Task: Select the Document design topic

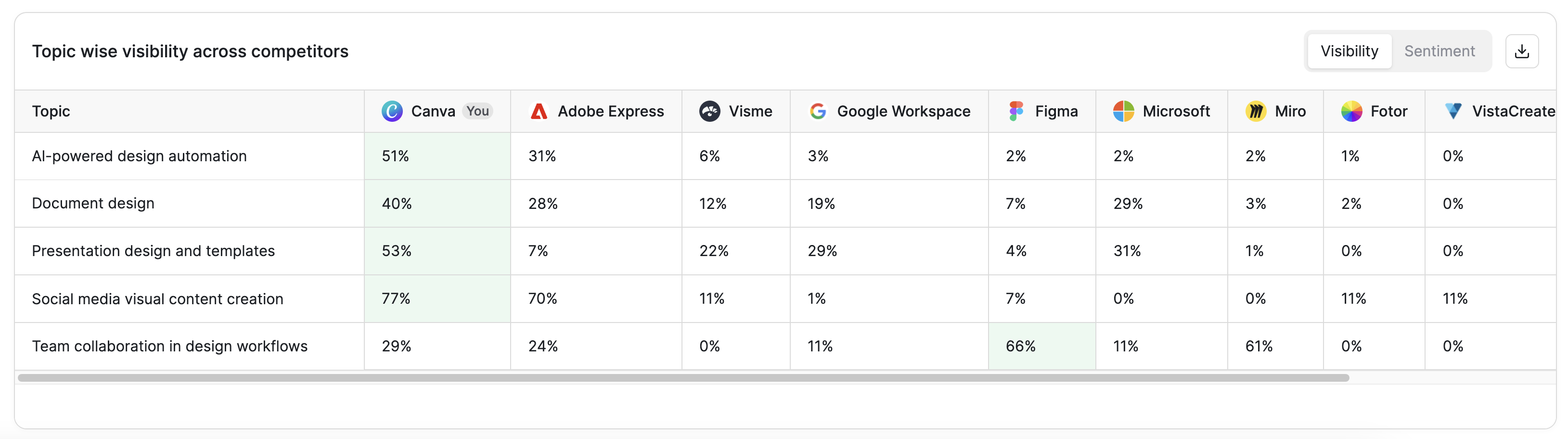Action: coord(93,203)
